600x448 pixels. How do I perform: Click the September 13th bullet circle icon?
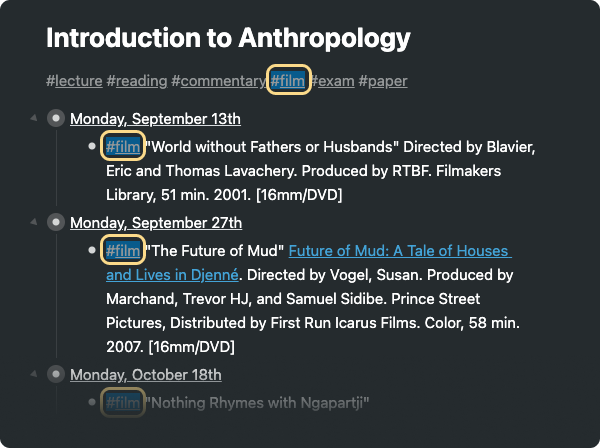point(56,118)
